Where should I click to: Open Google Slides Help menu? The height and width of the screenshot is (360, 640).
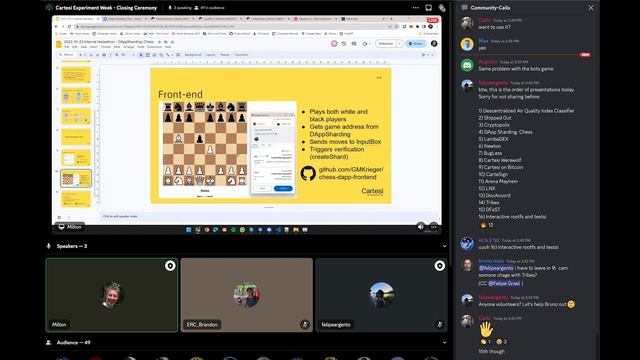[x=168, y=47]
